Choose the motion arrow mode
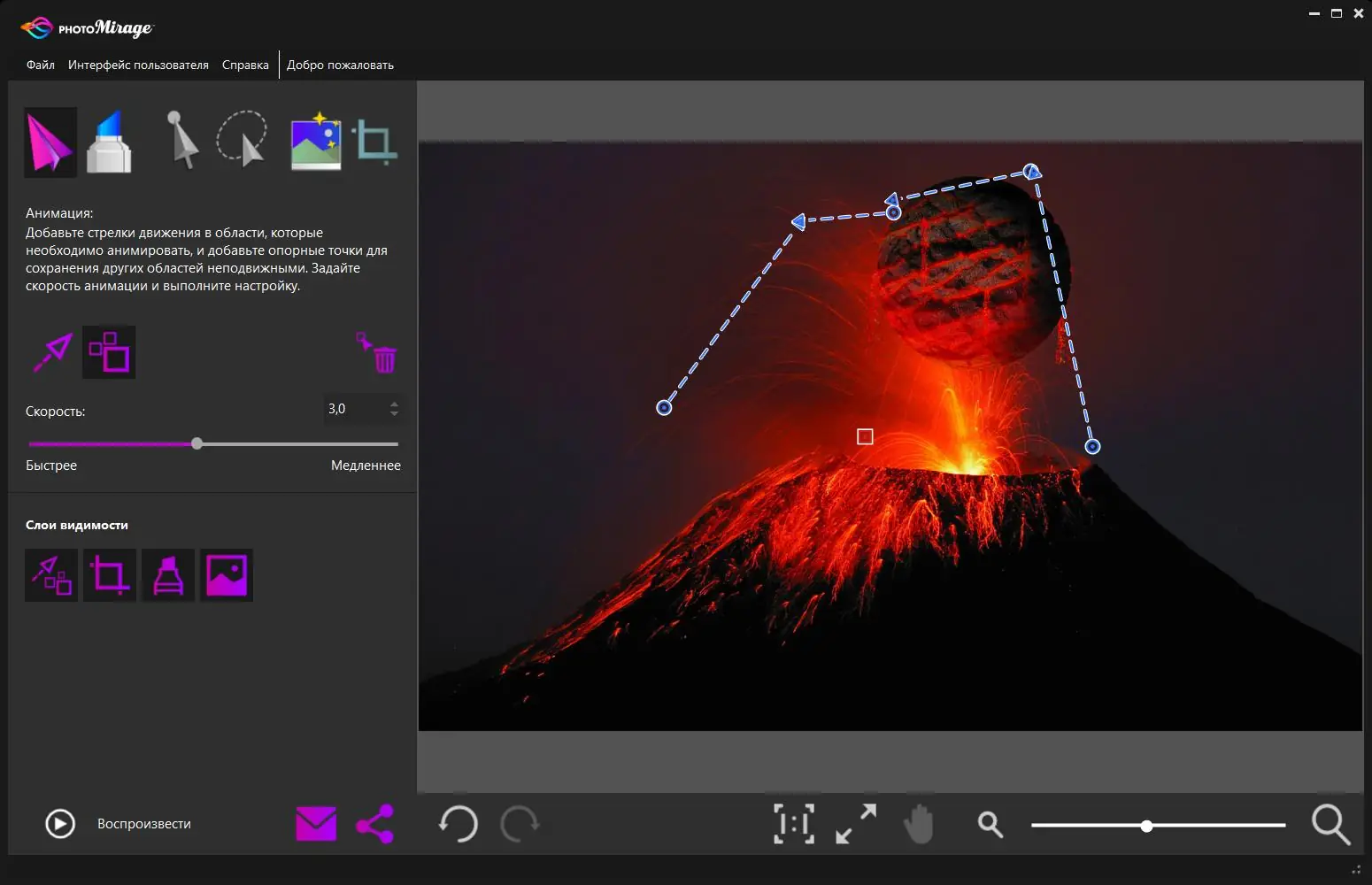The height and width of the screenshot is (885, 1372). click(52, 352)
